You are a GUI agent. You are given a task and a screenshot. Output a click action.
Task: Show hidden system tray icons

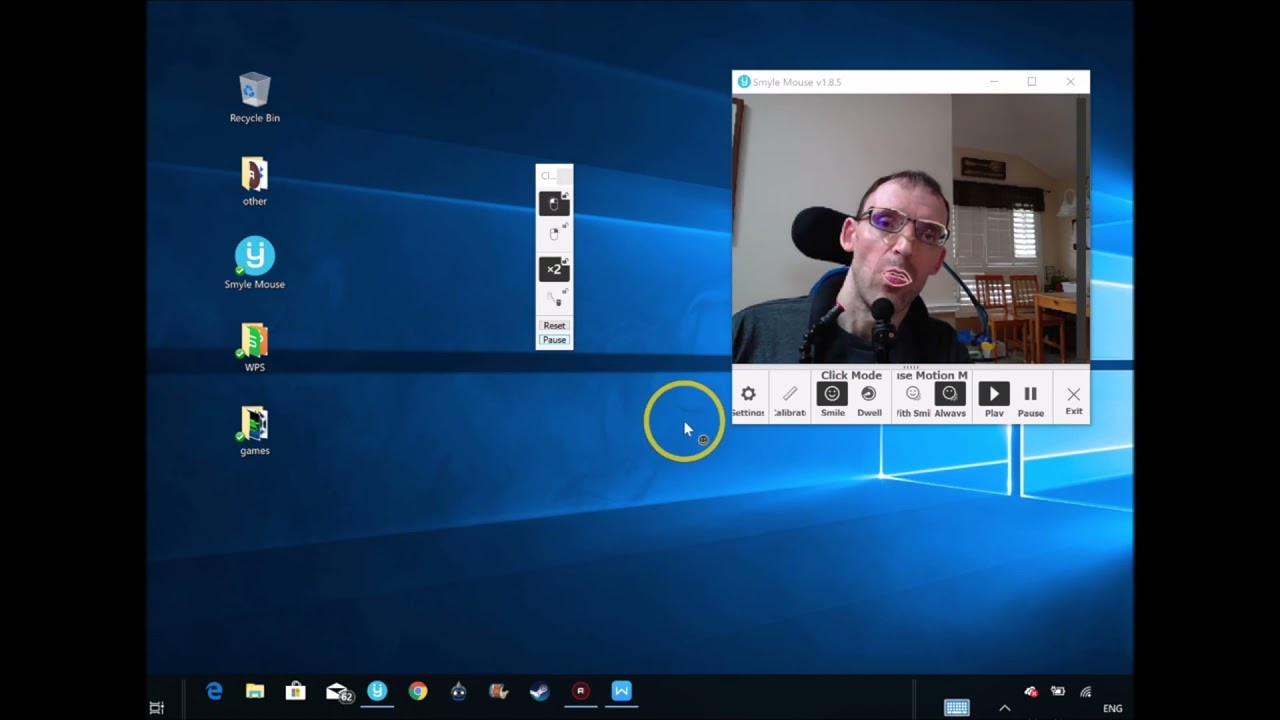[1004, 708]
